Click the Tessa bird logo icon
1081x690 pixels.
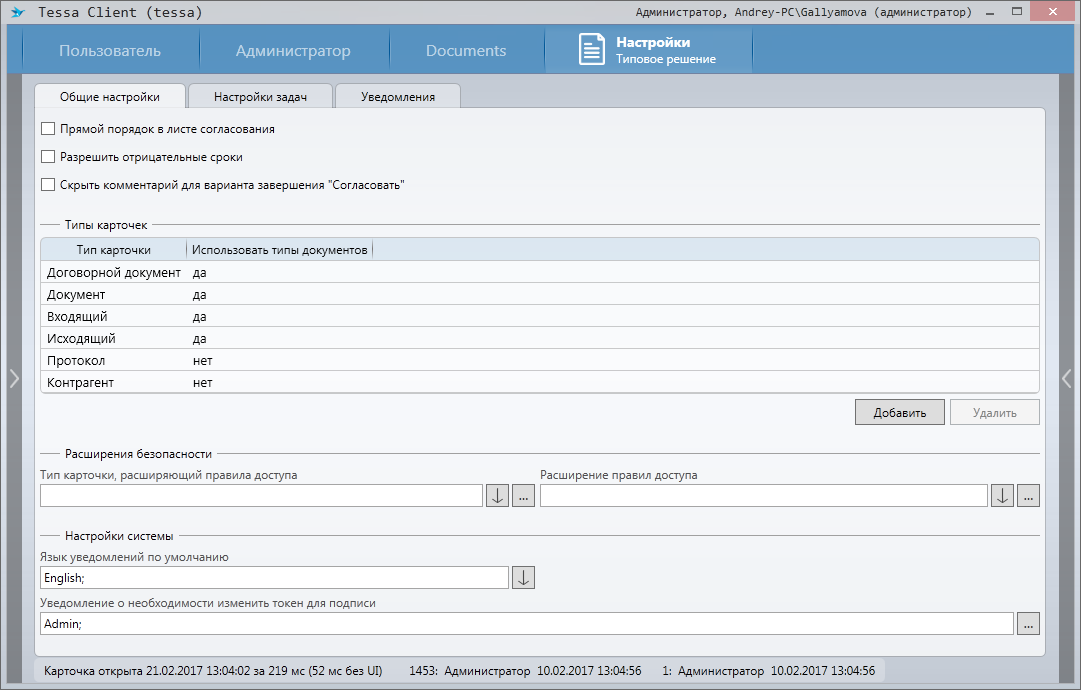click(x=17, y=13)
